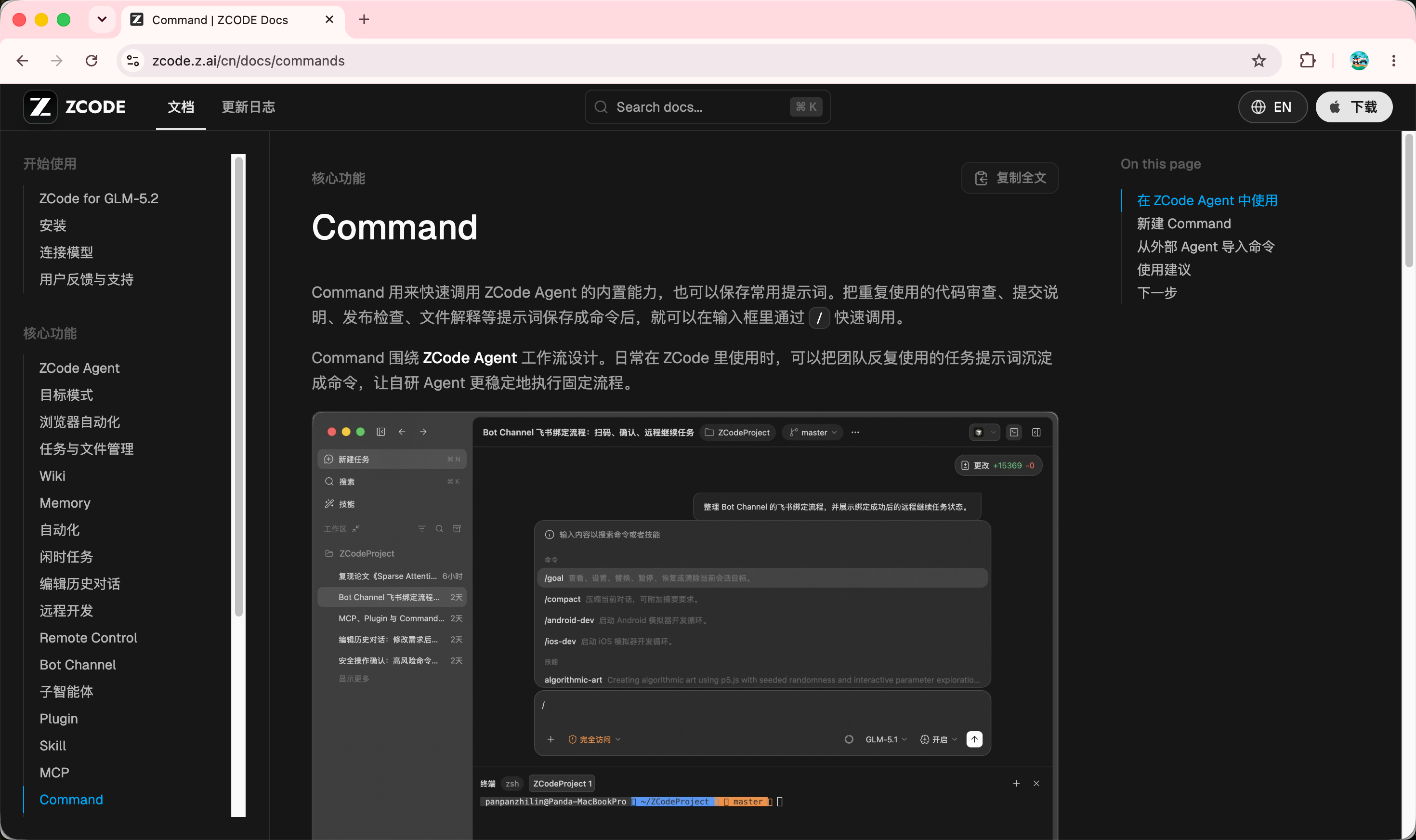Open the 浏览器自动化 docs page
This screenshot has width=1416, height=840.
coord(80,422)
